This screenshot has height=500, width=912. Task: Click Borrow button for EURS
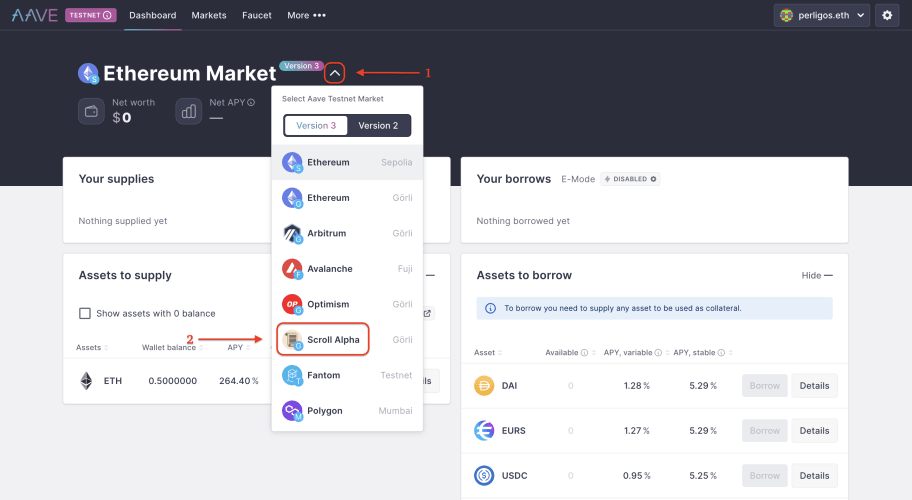[764, 431]
